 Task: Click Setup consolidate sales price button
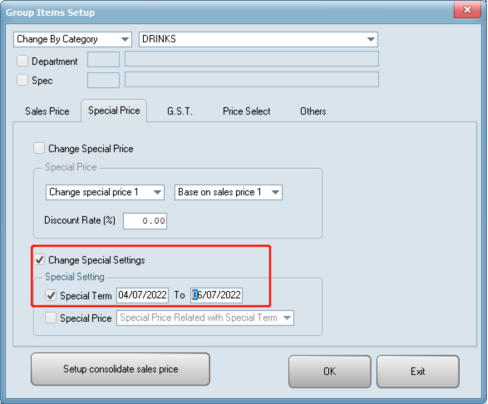point(120,369)
